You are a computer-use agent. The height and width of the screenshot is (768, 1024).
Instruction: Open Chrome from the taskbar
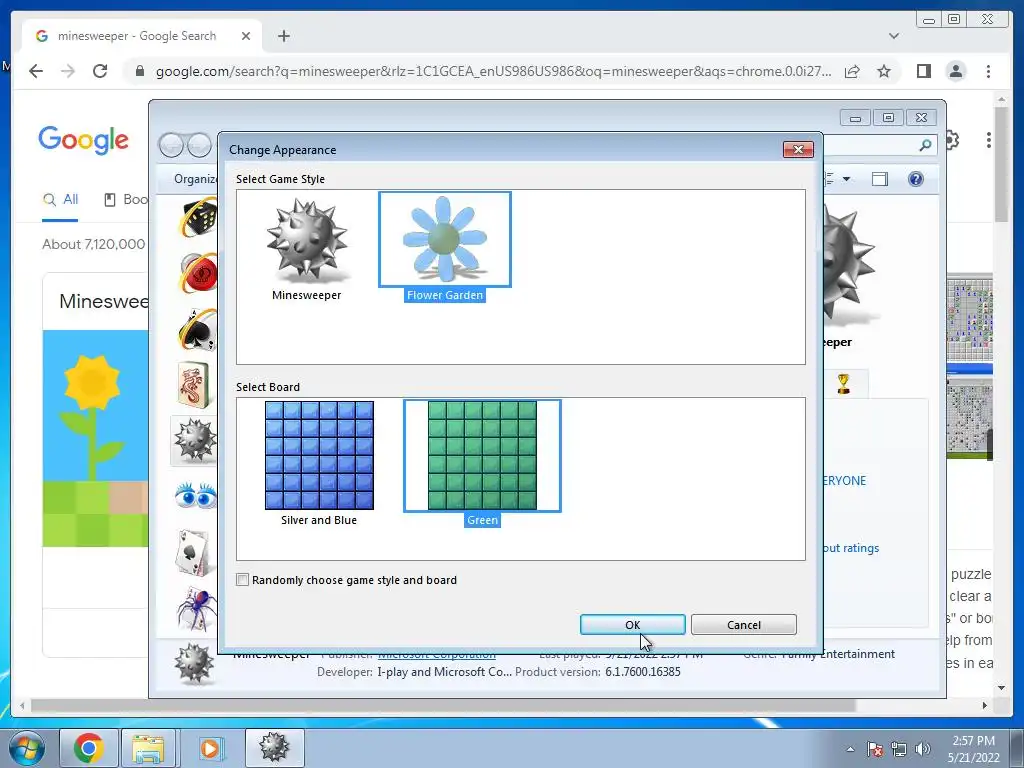point(89,748)
